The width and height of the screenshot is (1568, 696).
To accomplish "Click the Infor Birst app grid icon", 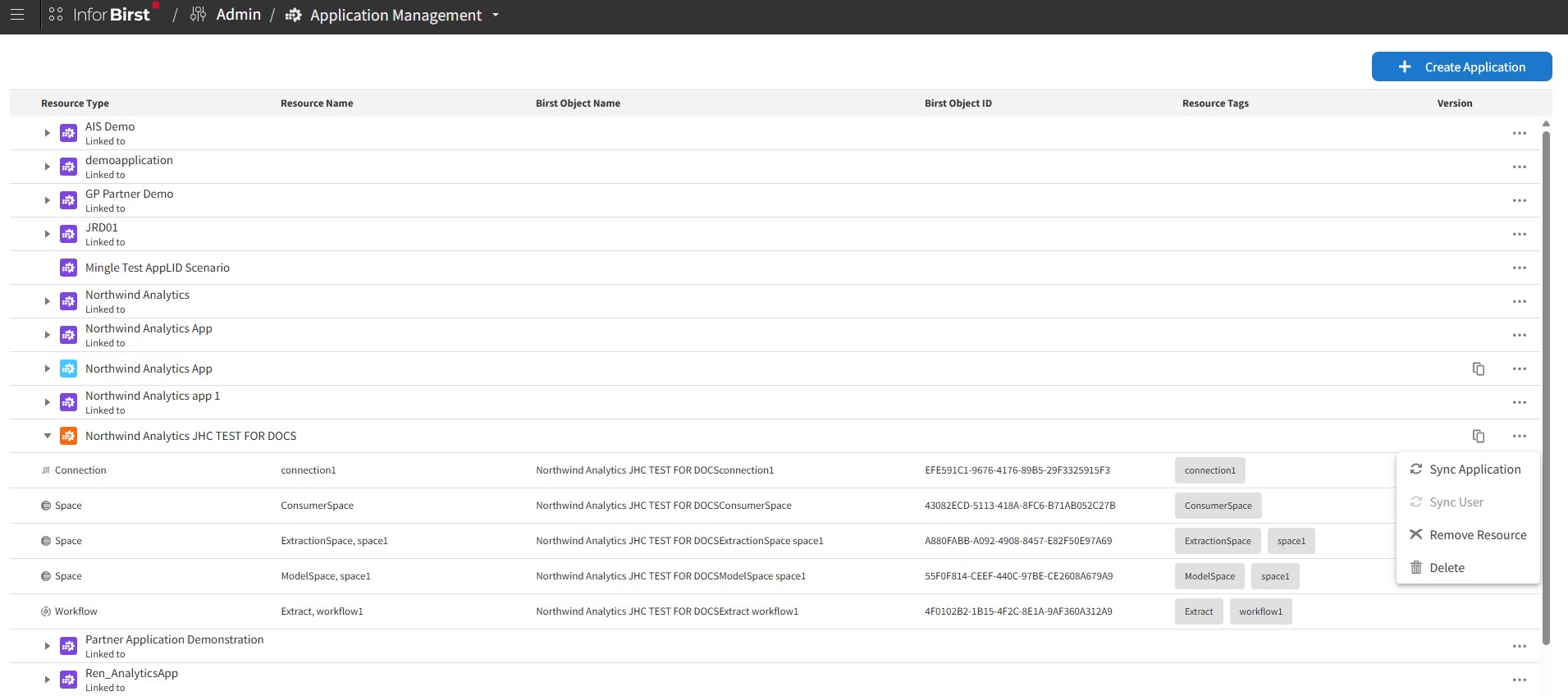I will pyautogui.click(x=56, y=15).
